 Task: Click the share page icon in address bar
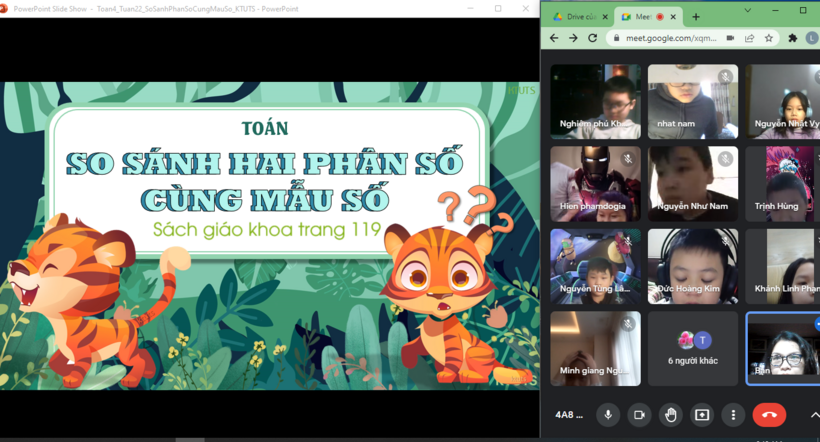coord(749,38)
